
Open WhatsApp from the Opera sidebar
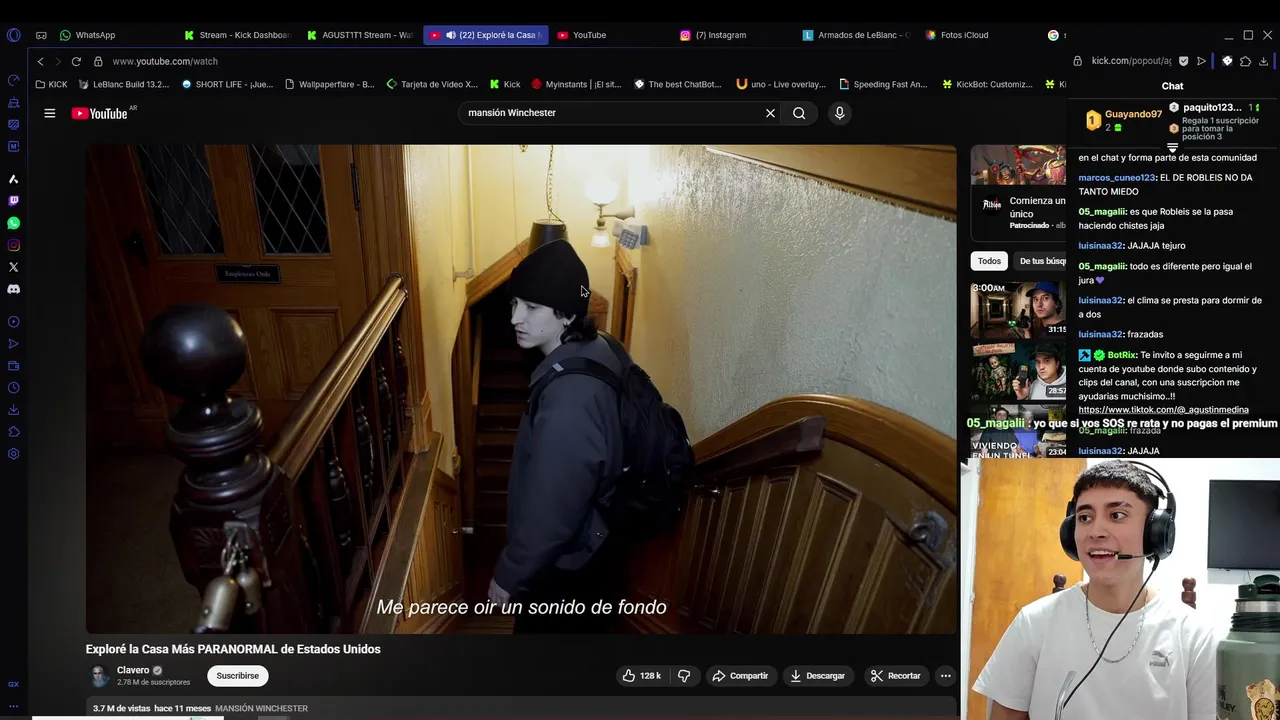[13, 223]
